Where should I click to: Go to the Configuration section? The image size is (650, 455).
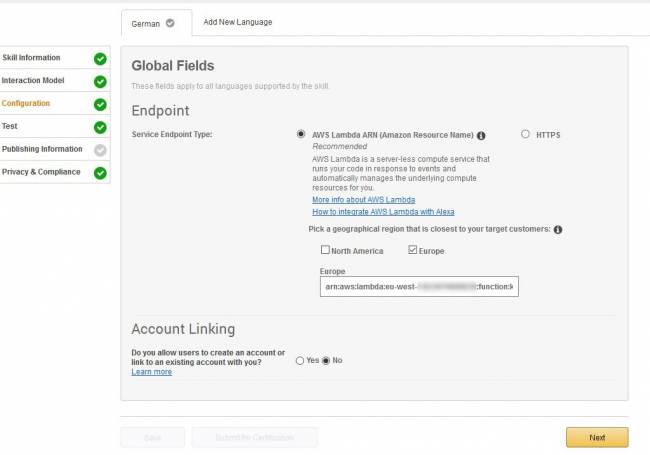click(26, 103)
